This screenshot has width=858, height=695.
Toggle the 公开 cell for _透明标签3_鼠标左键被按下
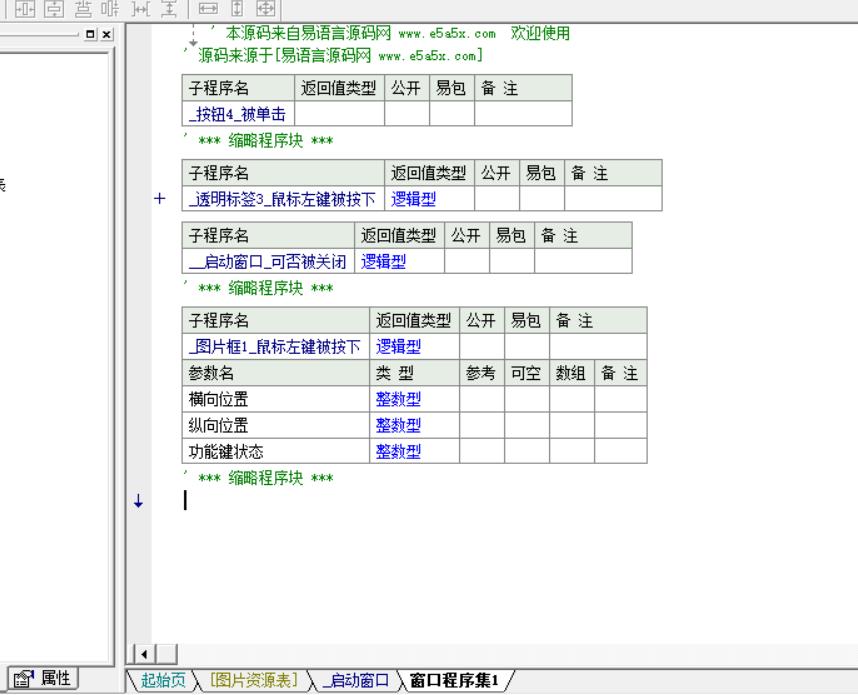point(496,199)
